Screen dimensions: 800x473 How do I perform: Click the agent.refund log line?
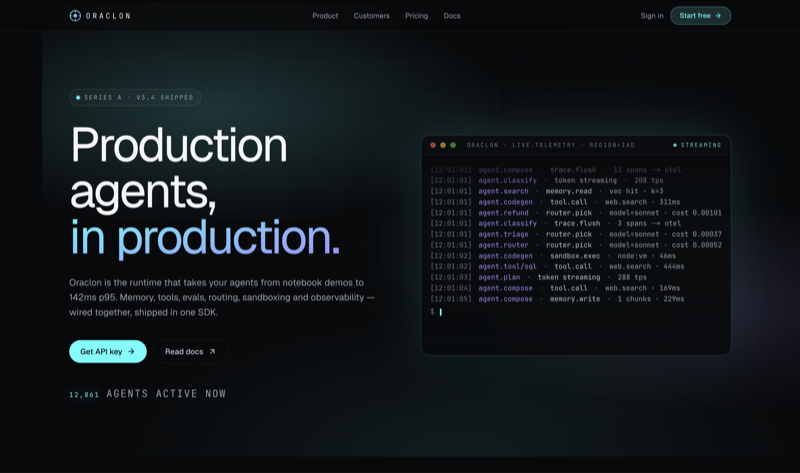[576, 213]
